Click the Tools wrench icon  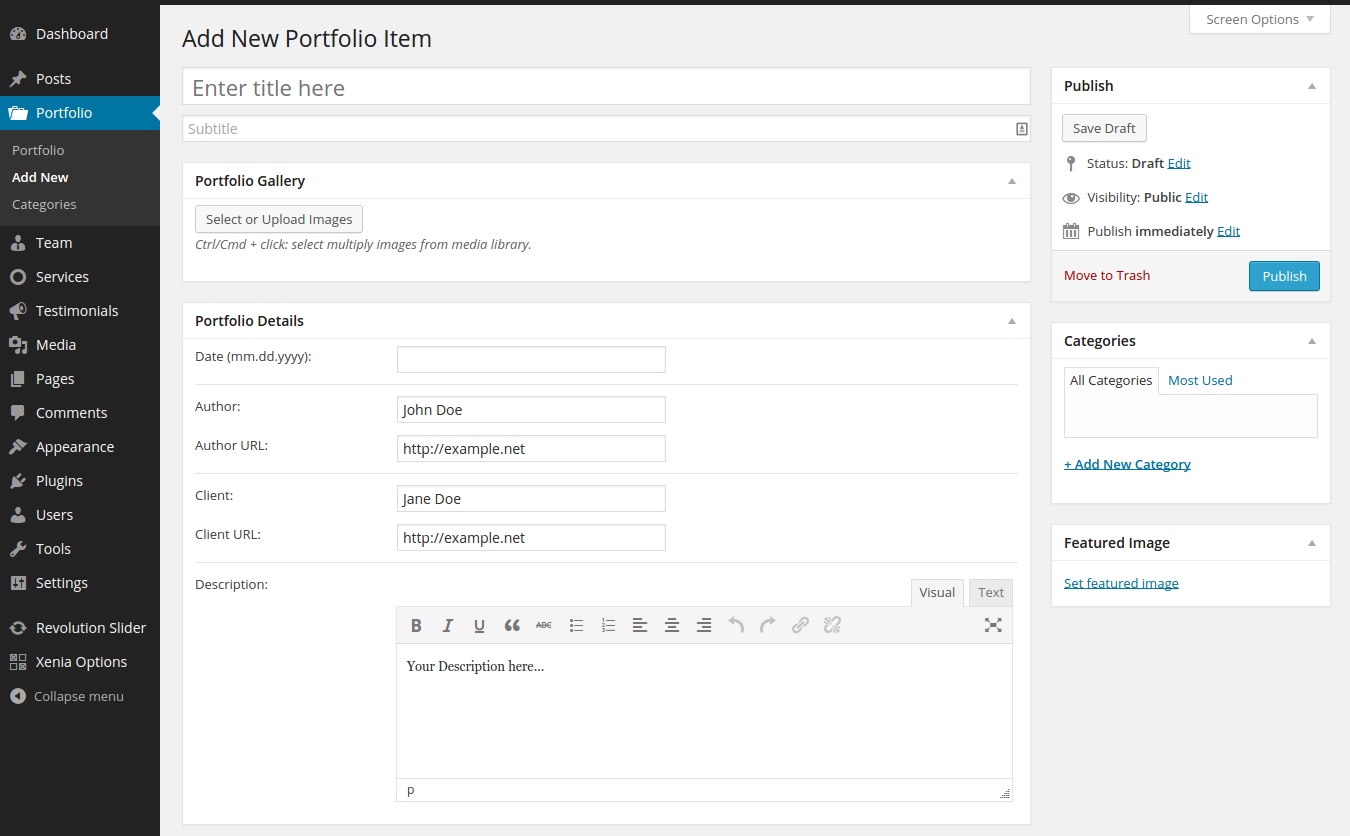point(18,549)
